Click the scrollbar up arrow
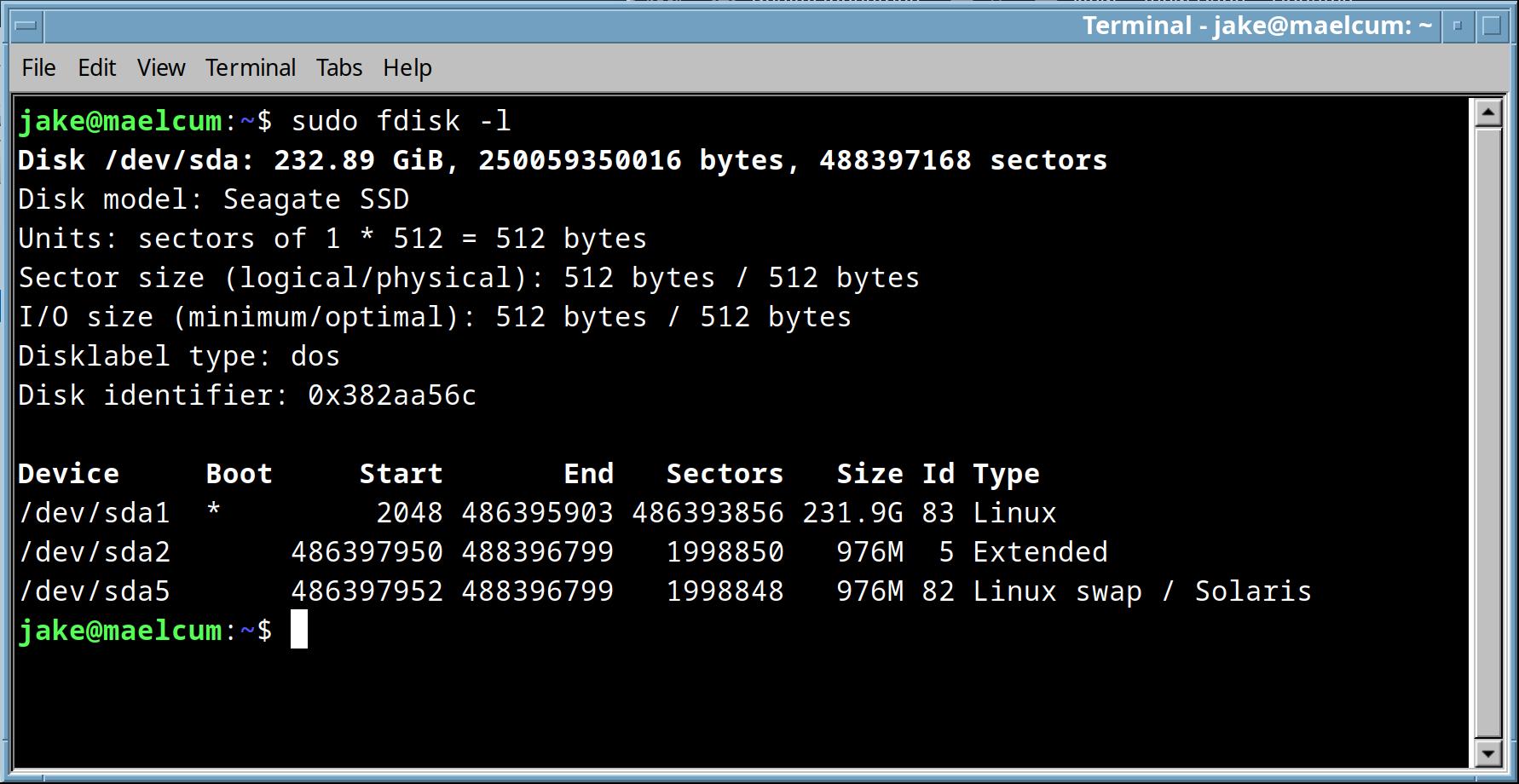 pos(1488,112)
